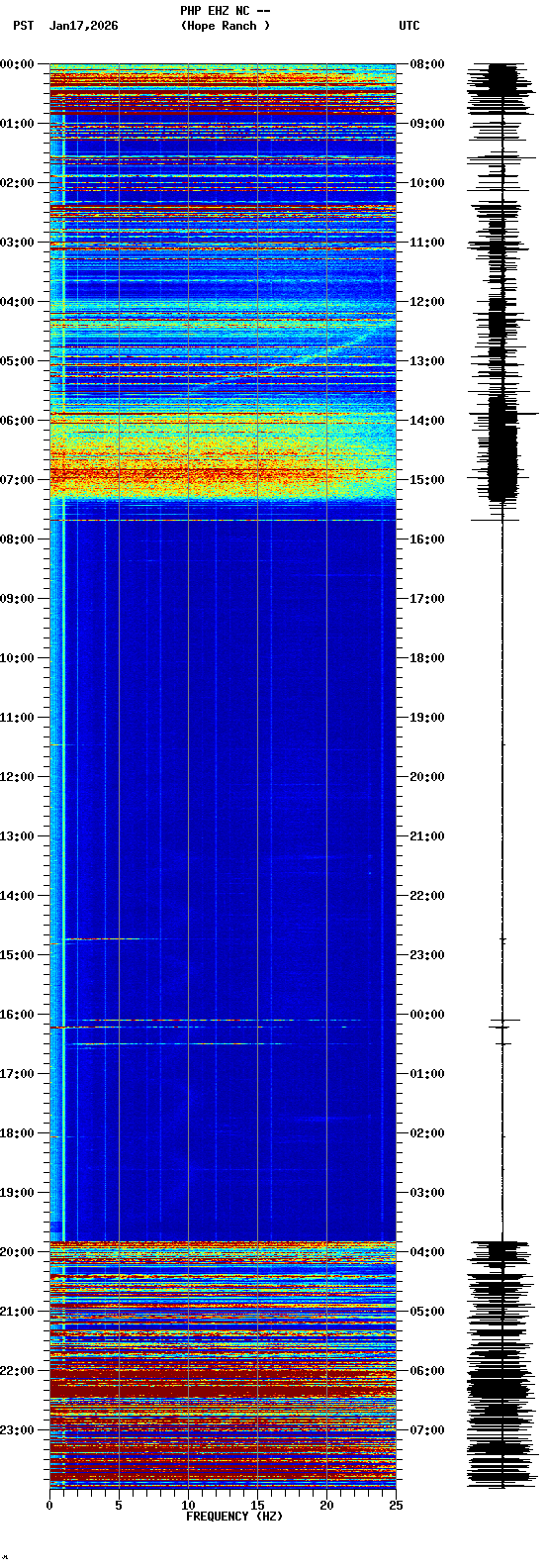The height and width of the screenshot is (1568, 546).
Task: Click the '00:00' PST time label
Action: click(18, 64)
